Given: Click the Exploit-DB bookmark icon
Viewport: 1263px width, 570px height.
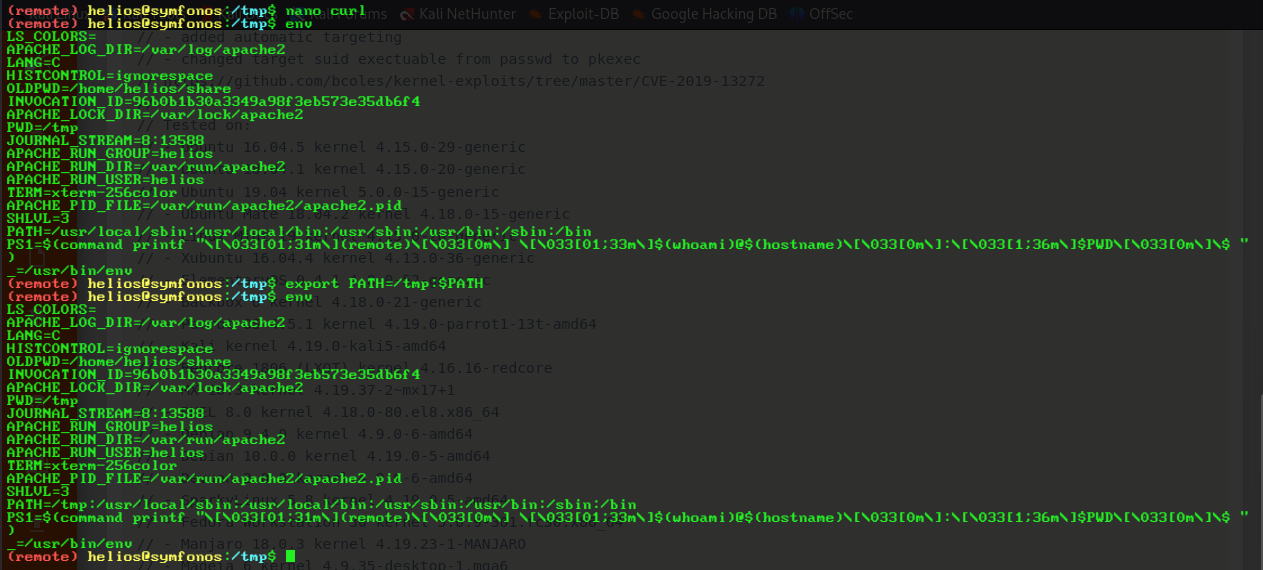Looking at the screenshot, I should tap(534, 14).
